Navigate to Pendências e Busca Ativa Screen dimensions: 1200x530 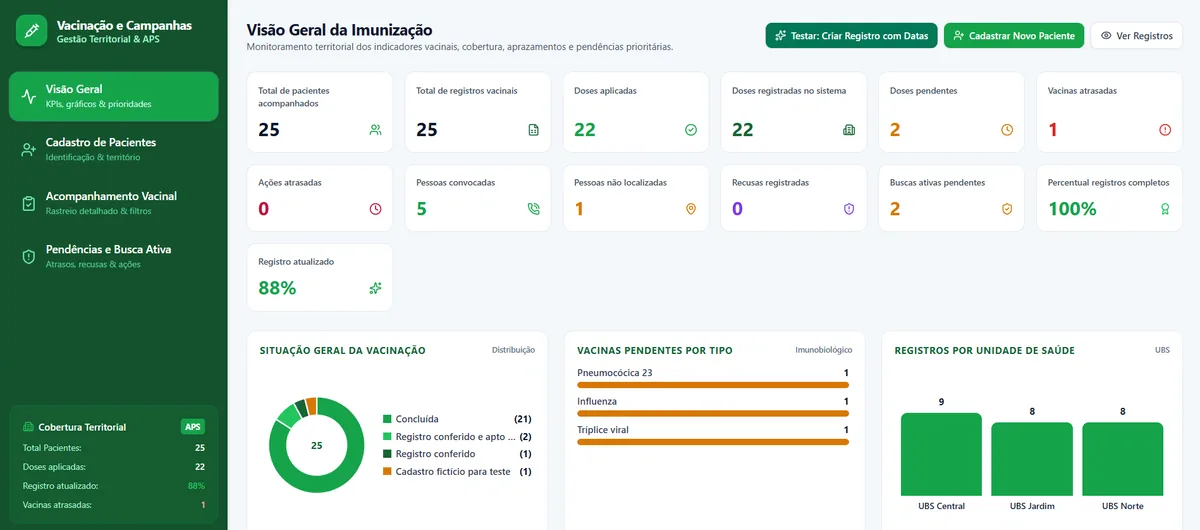113,256
